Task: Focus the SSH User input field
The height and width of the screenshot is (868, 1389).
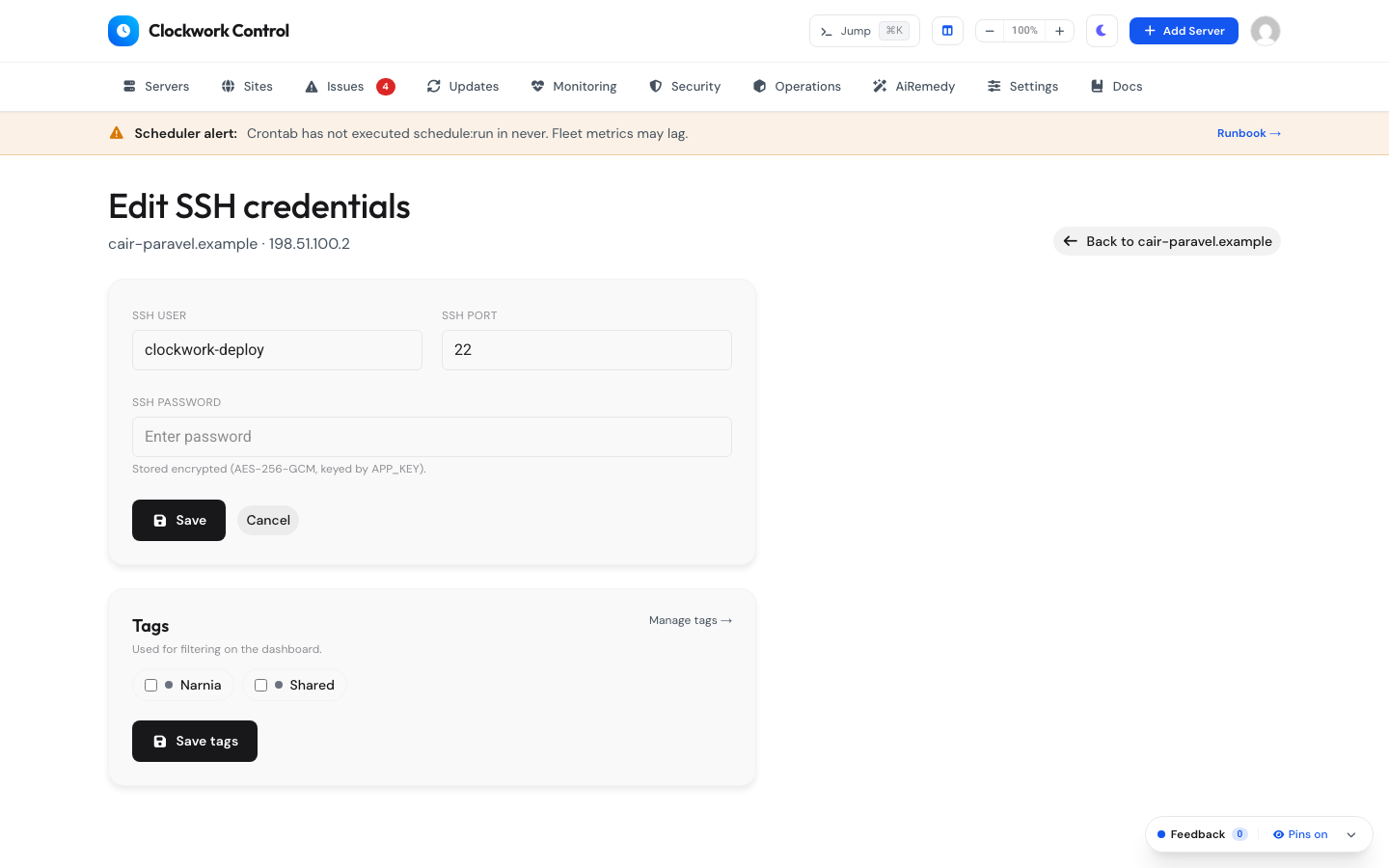Action: click(277, 350)
